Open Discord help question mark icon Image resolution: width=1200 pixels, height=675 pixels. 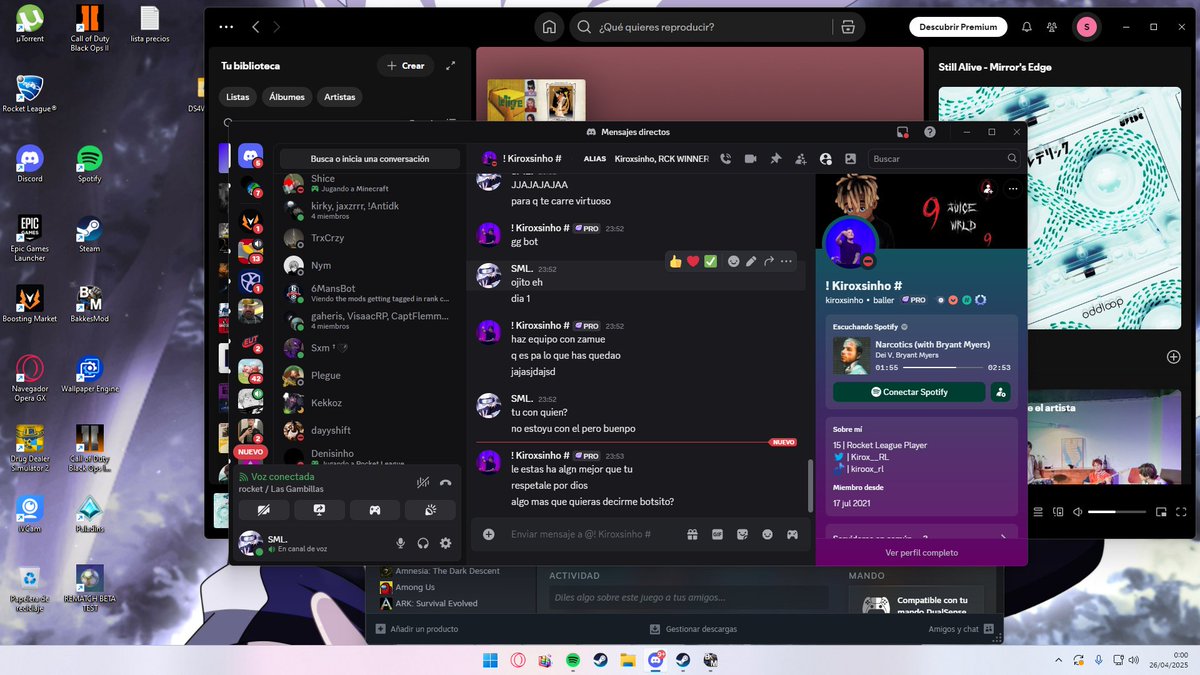930,132
